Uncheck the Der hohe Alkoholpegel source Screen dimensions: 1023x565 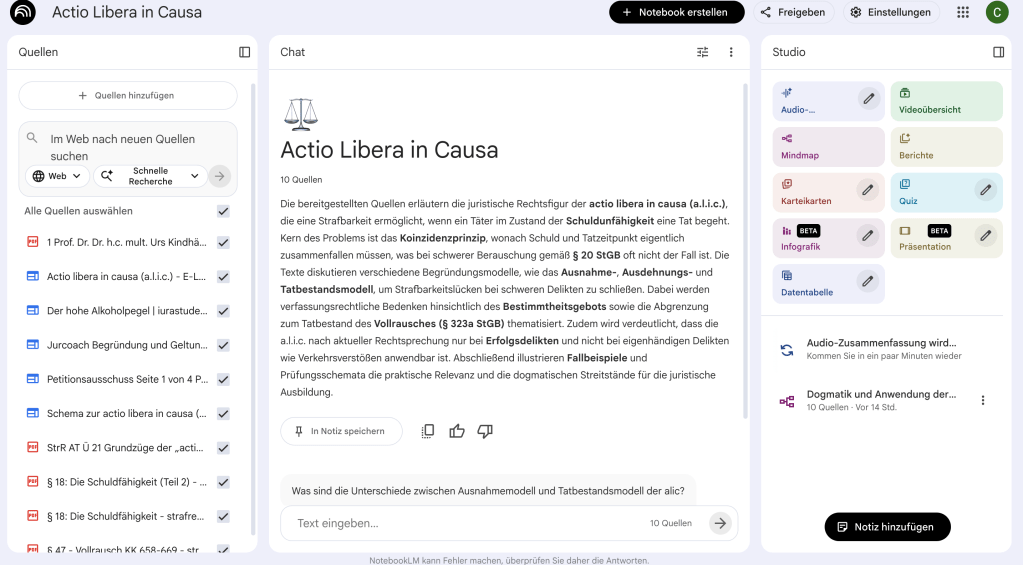223,311
